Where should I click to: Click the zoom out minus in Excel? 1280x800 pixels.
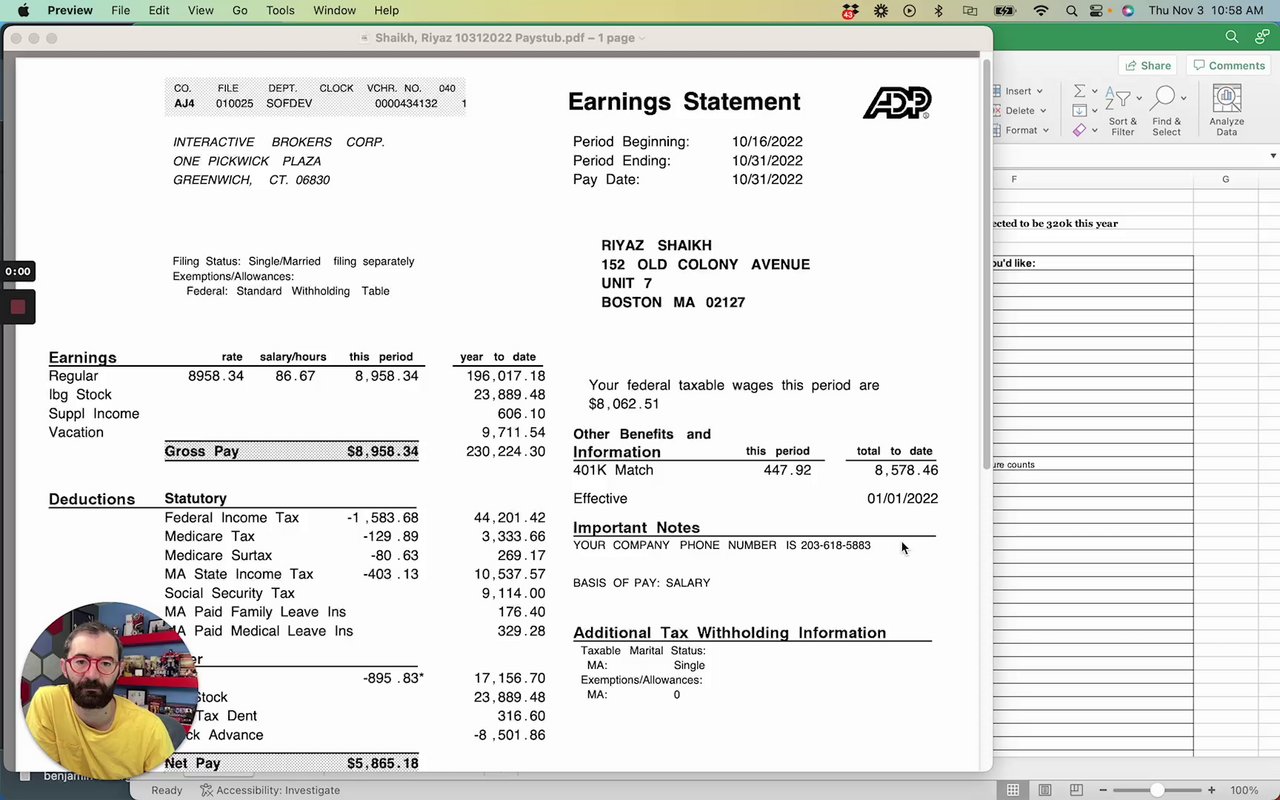click(x=1103, y=790)
